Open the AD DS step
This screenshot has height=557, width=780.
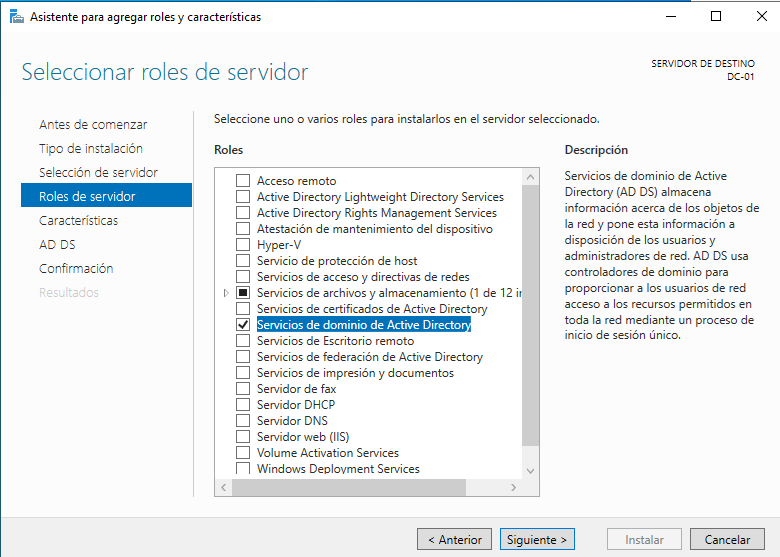(x=57, y=245)
